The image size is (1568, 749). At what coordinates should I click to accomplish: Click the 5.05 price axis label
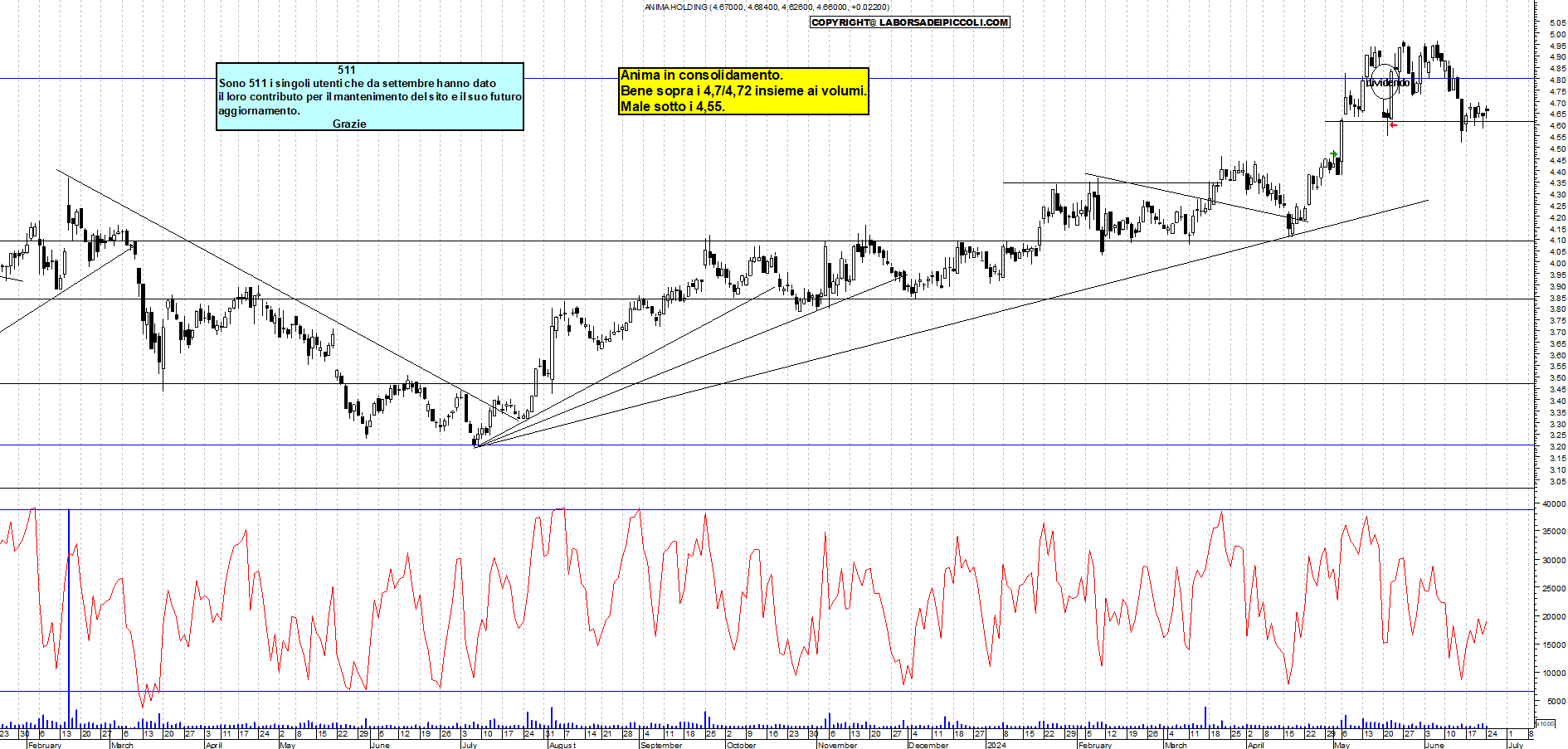click(x=1557, y=23)
